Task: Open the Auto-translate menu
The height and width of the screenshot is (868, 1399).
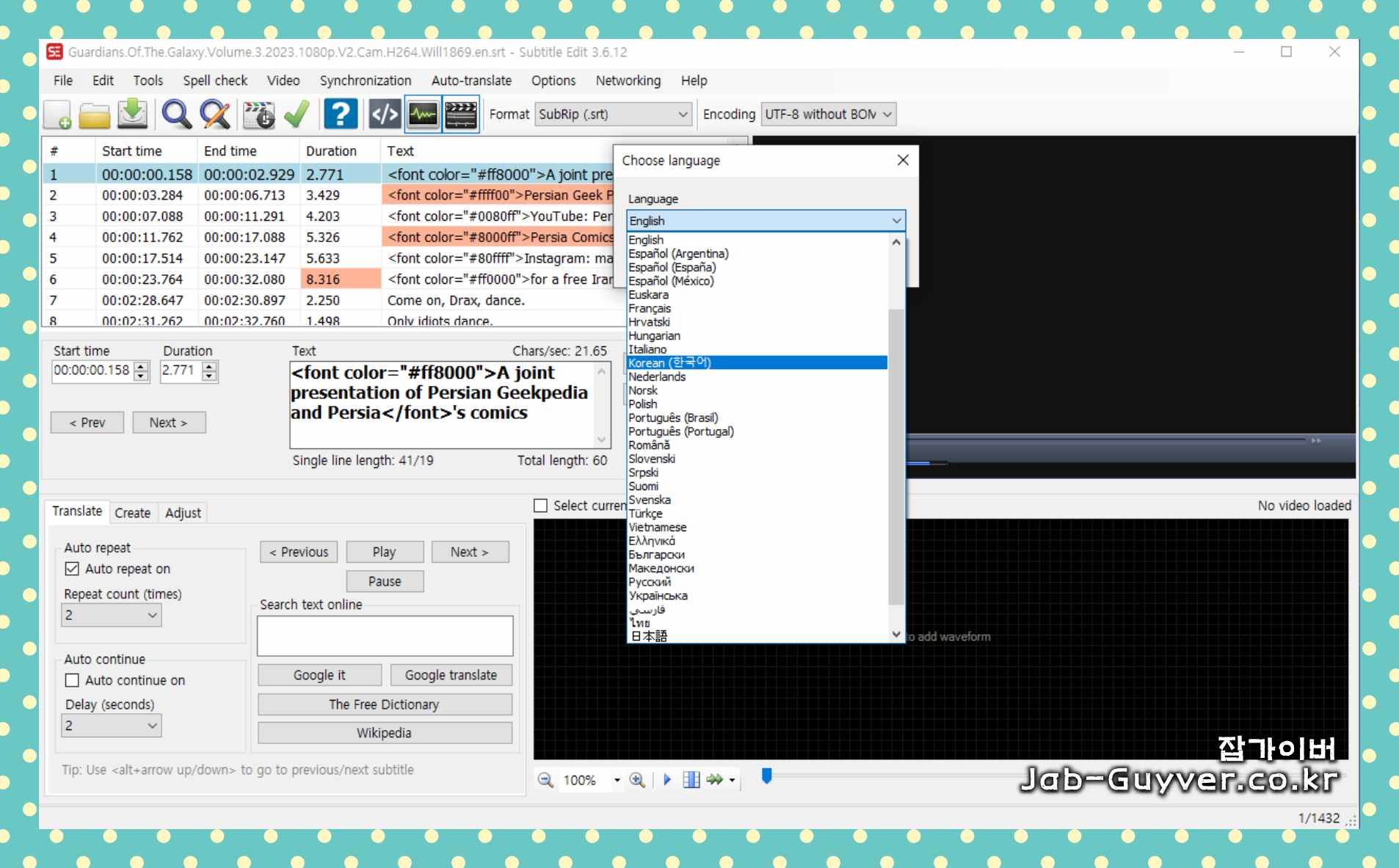Action: [x=471, y=81]
